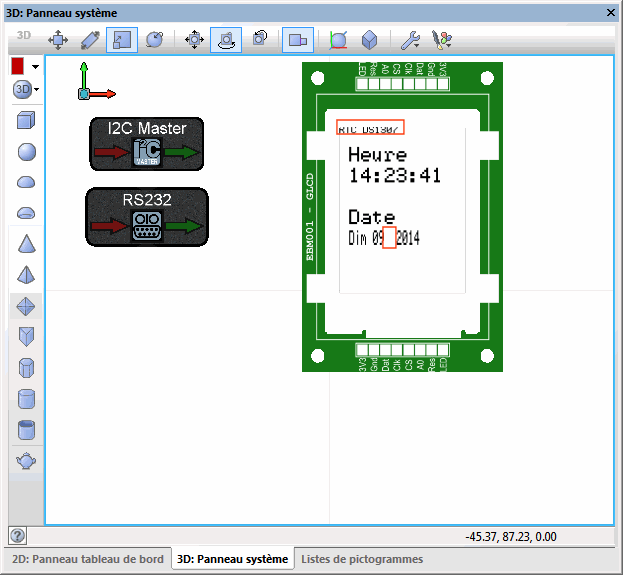Image resolution: width=623 pixels, height=575 pixels.
Task: Insert a cube primitive from sidebar
Action: [x=26, y=120]
